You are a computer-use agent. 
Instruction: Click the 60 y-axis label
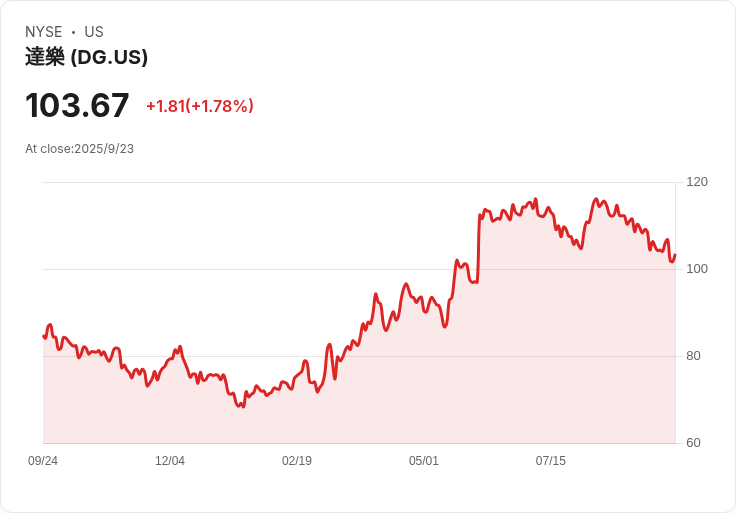pyautogui.click(x=692, y=443)
